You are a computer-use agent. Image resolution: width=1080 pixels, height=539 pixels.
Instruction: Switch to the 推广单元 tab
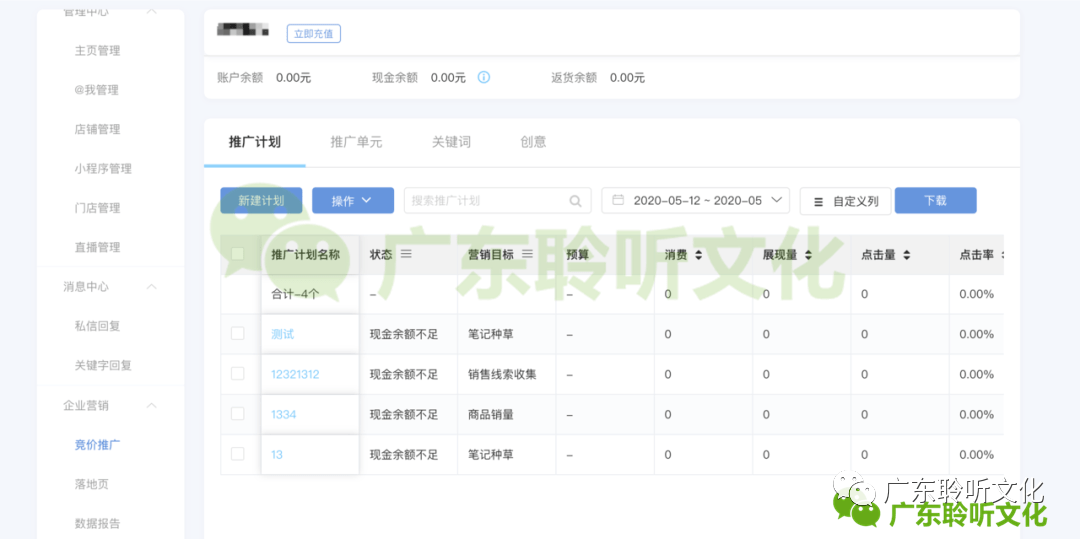coord(356,142)
